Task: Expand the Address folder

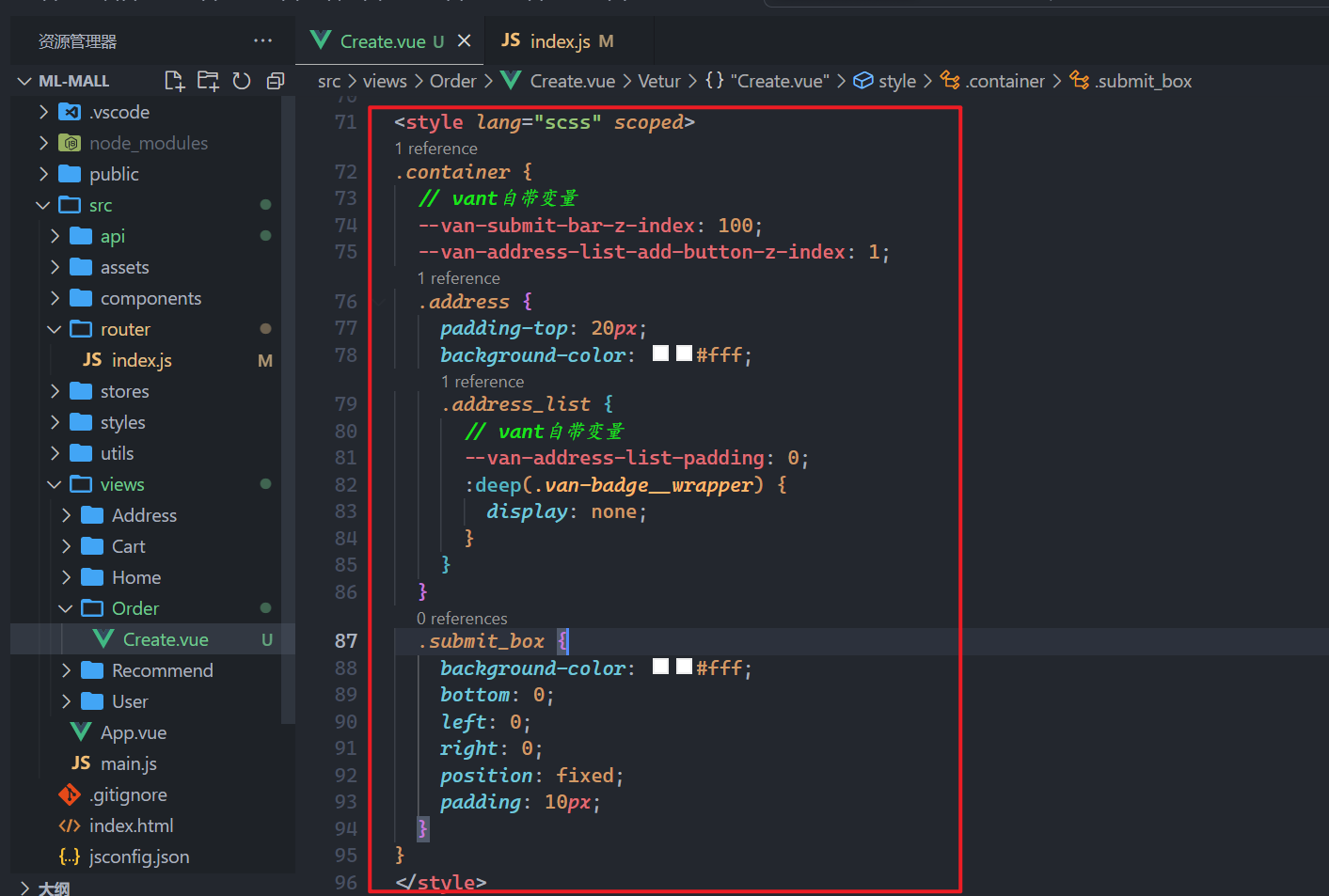Action: [x=67, y=515]
